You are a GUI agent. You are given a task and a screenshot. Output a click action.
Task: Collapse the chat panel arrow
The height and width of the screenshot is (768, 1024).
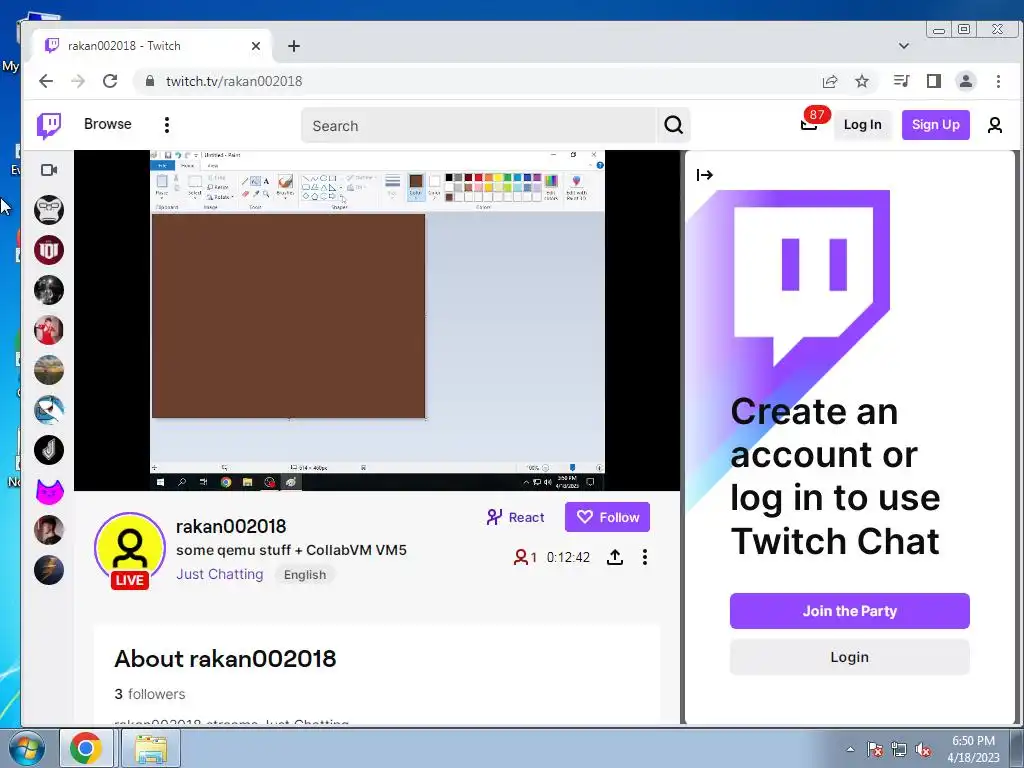pos(705,175)
